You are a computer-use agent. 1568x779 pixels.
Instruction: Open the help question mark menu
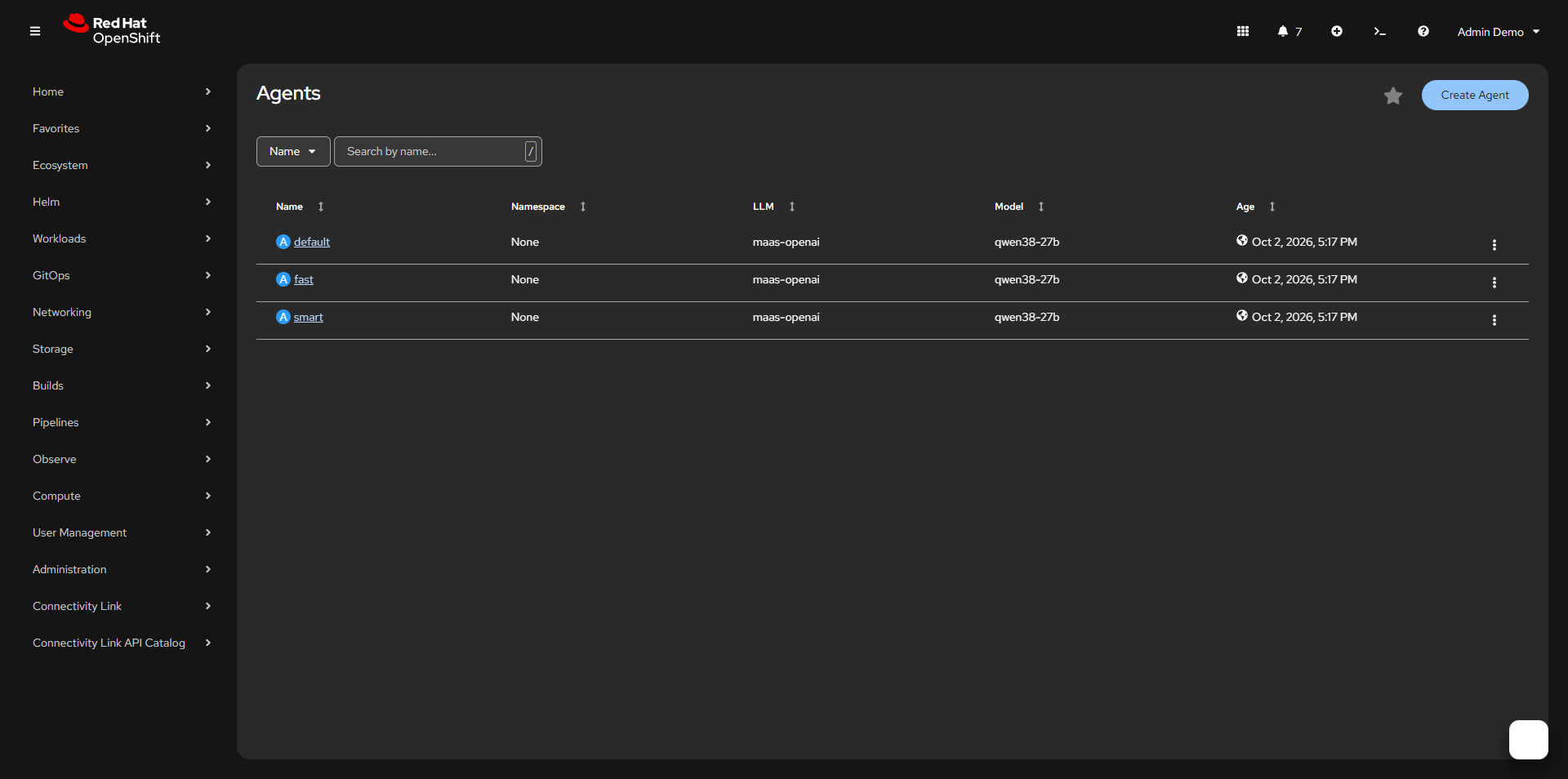pos(1423,31)
